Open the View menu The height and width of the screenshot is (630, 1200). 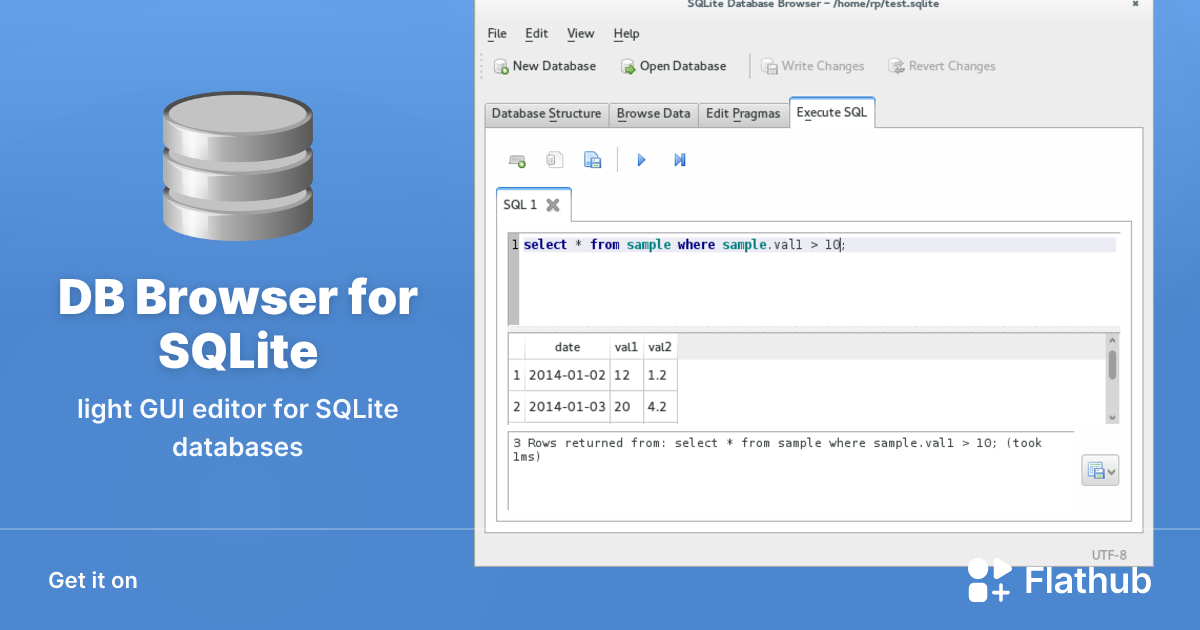580,33
